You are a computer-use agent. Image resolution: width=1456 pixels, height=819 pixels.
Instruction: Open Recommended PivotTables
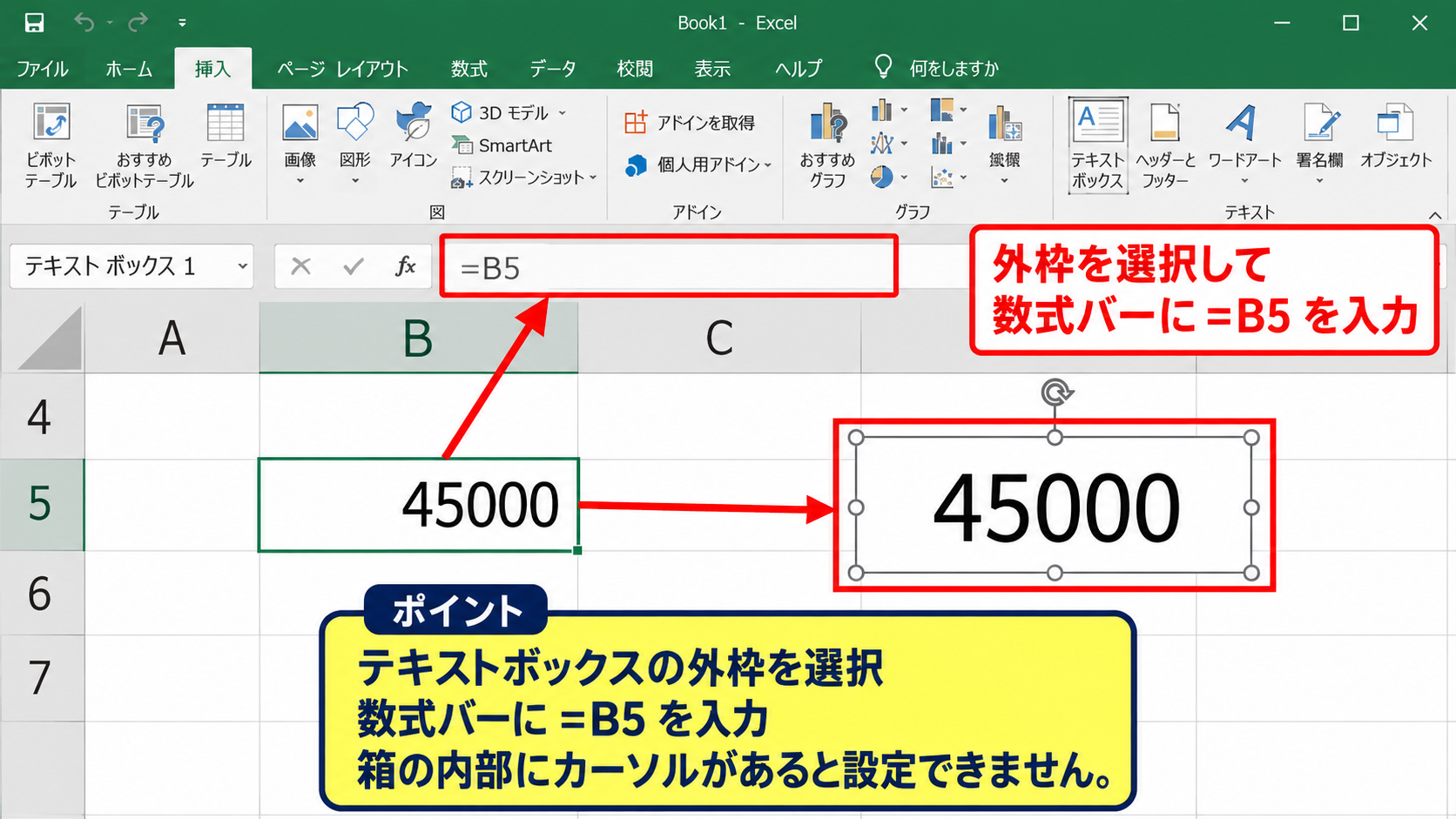144,144
